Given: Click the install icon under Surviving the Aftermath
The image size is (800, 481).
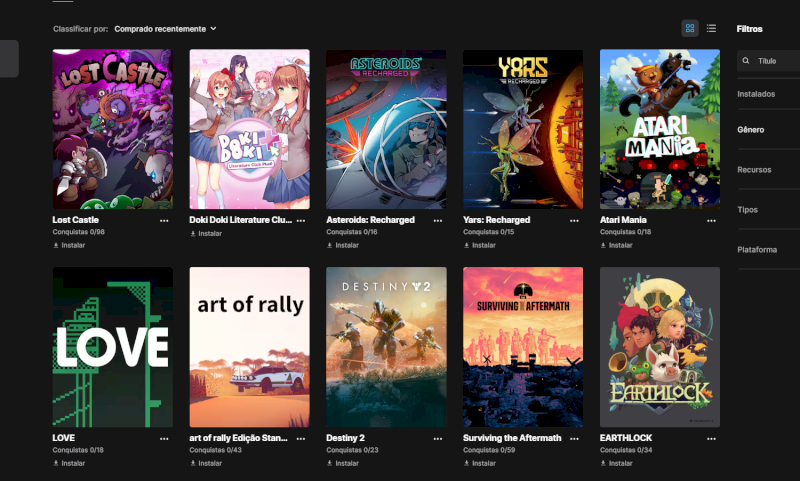Looking at the screenshot, I should (467, 463).
